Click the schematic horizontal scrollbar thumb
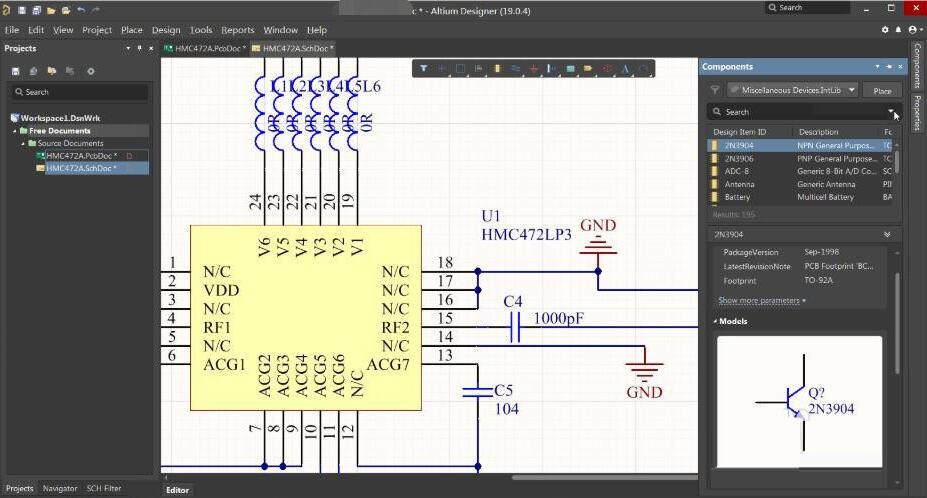The height and width of the screenshot is (498, 927). pyautogui.click(x=605, y=477)
